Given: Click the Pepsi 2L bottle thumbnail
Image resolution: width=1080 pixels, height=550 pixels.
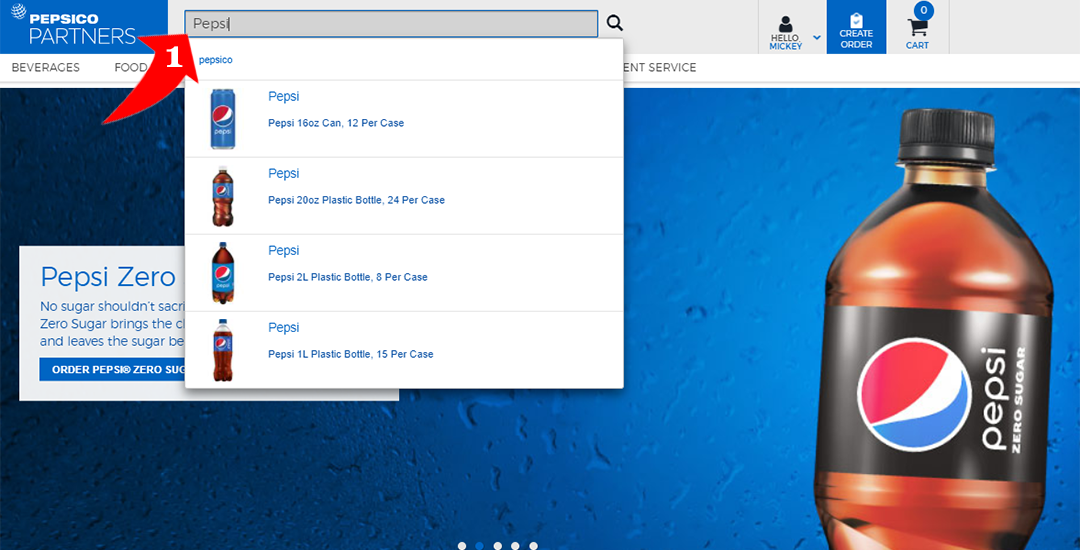Looking at the screenshot, I should 222,273.
